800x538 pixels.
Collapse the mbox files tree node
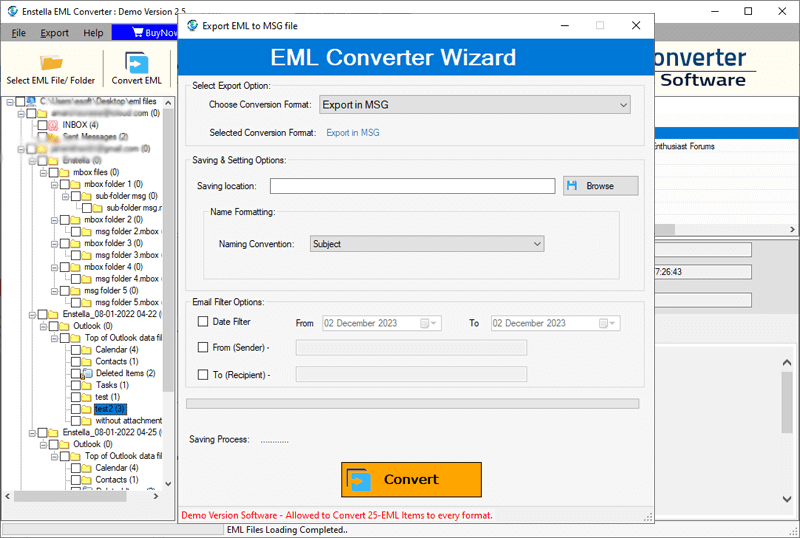[x=43, y=172]
